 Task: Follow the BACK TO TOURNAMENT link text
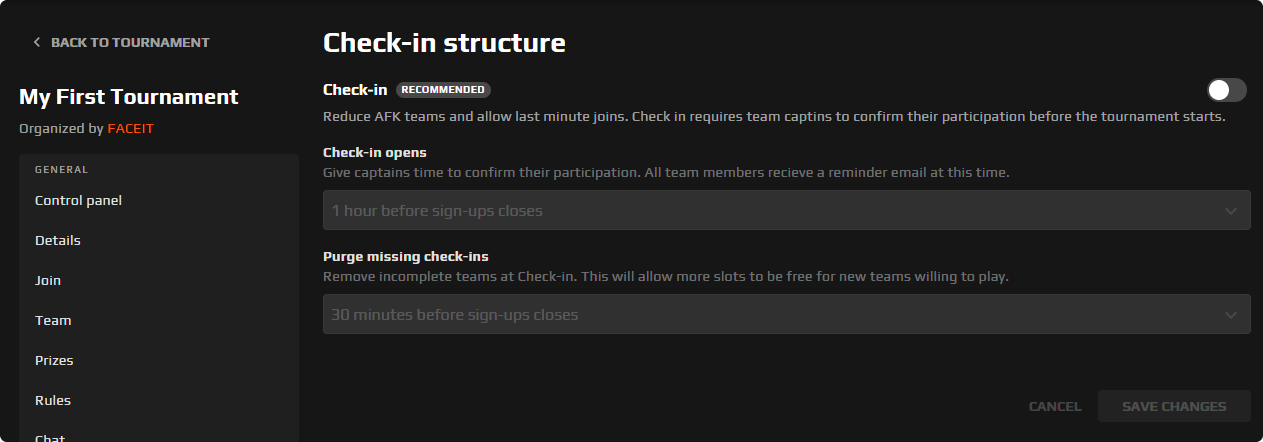(130, 43)
